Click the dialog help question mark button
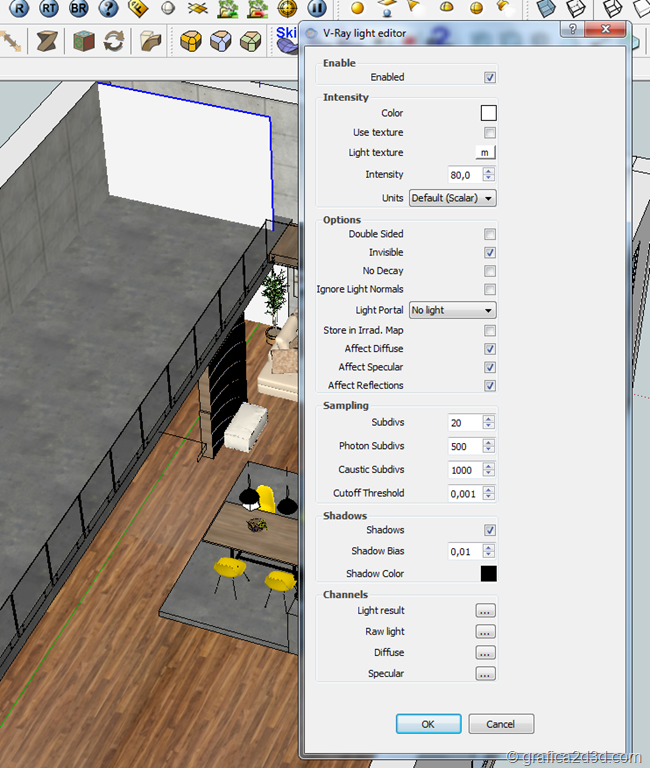 pos(572,29)
